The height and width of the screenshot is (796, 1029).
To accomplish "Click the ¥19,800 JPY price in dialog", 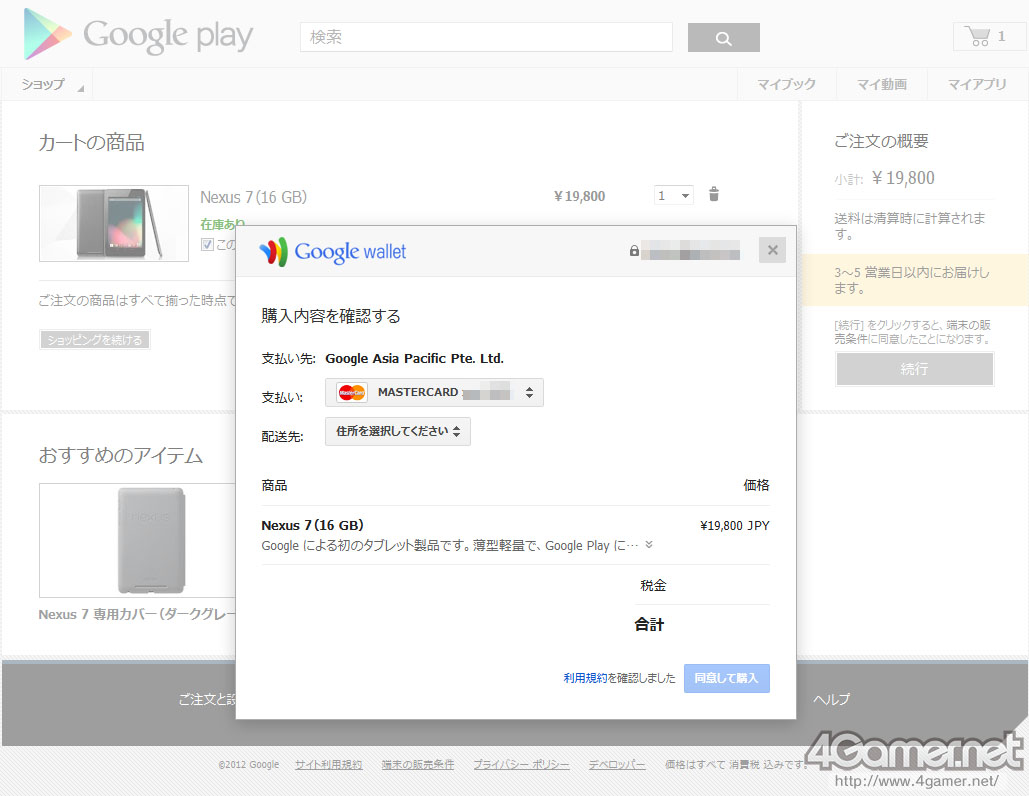I will [x=734, y=526].
